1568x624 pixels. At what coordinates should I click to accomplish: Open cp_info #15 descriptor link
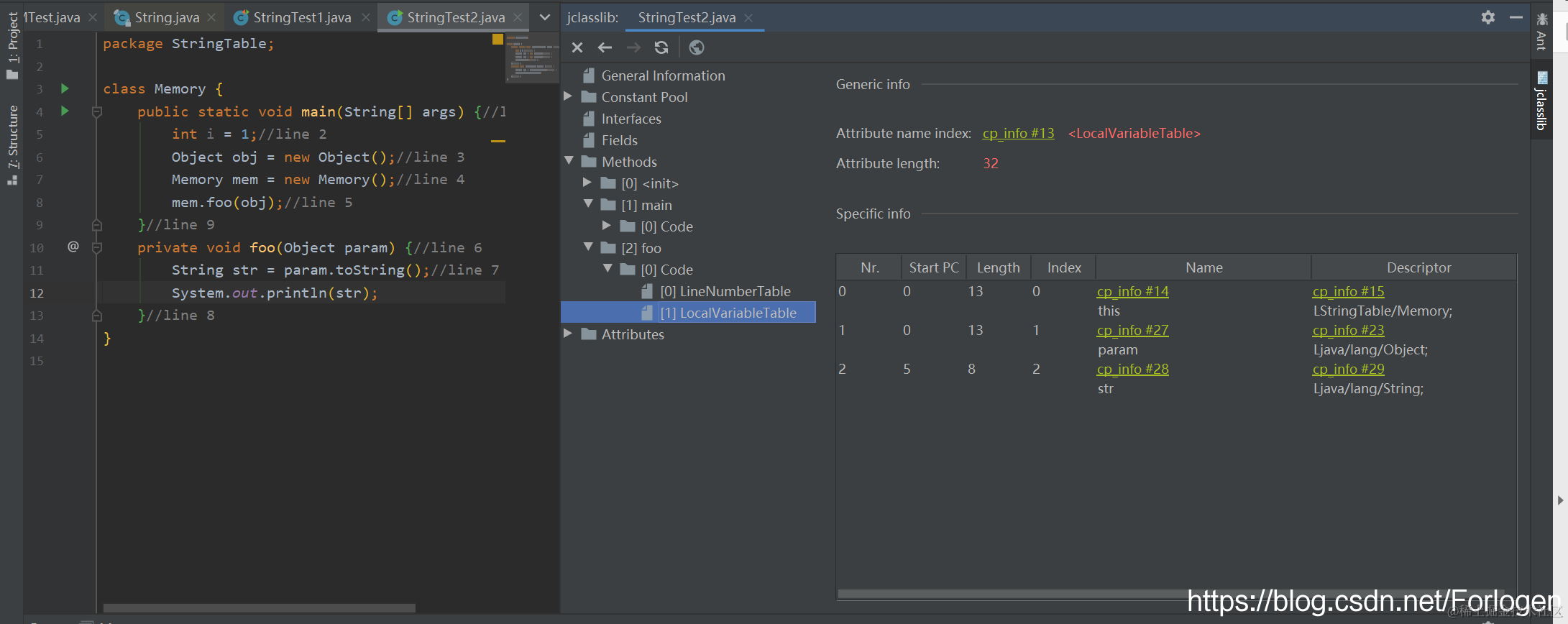click(x=1348, y=291)
